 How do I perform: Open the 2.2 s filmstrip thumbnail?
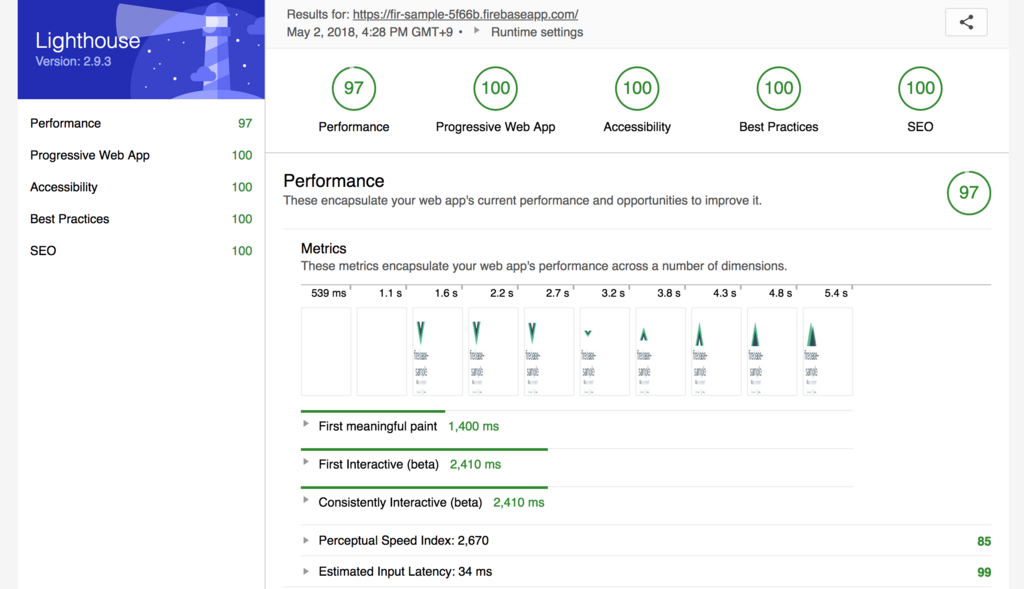tap(493, 351)
